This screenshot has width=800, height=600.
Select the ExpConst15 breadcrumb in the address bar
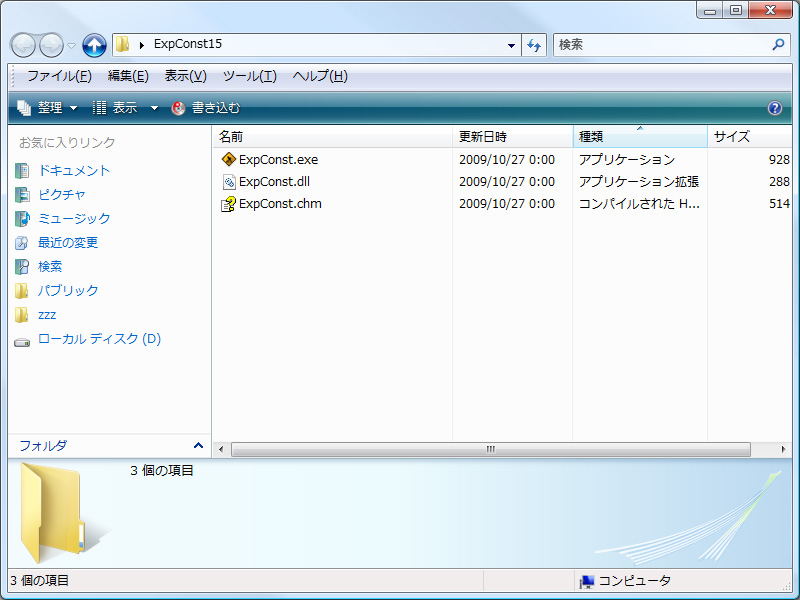tap(188, 44)
